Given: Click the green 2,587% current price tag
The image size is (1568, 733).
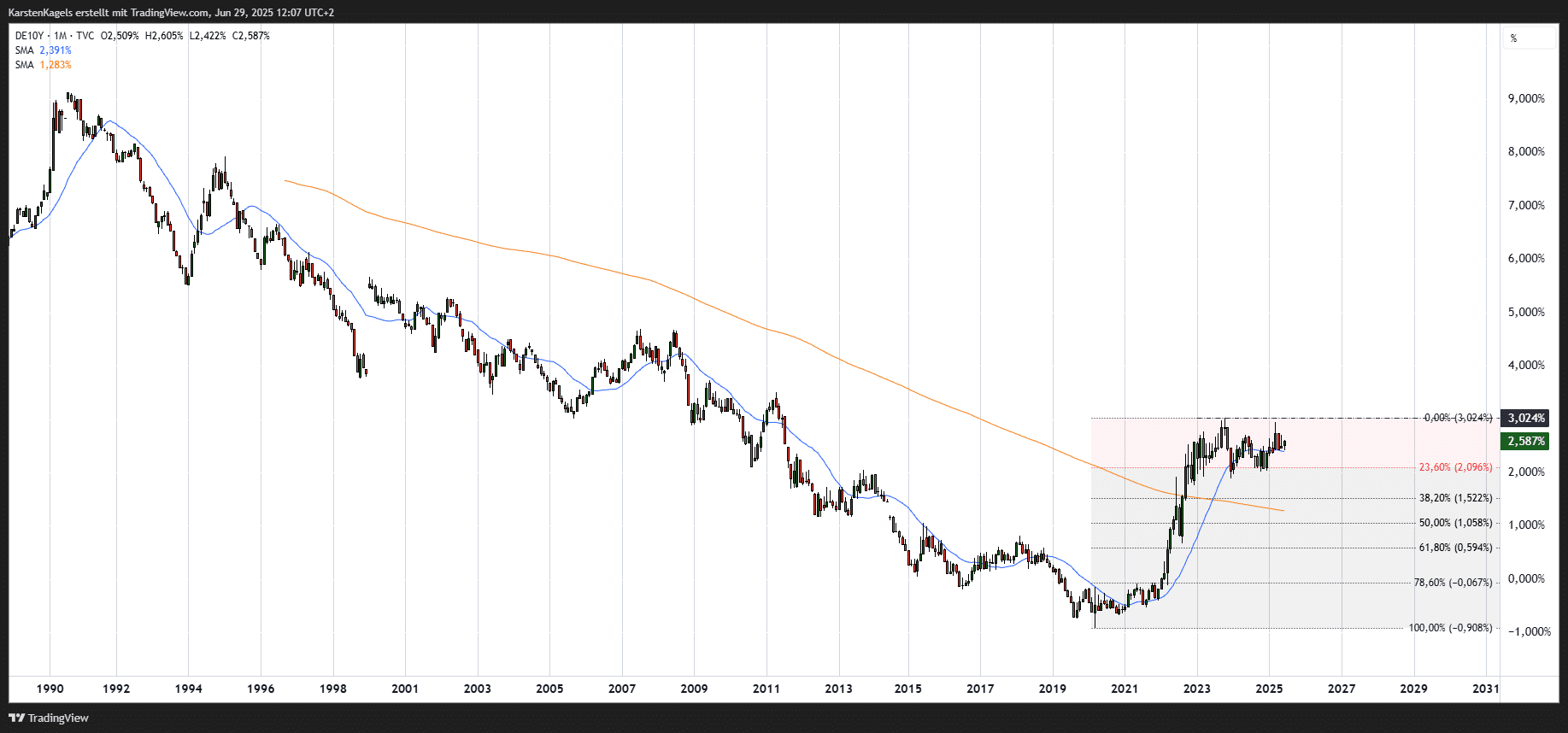Looking at the screenshot, I should point(1525,441).
